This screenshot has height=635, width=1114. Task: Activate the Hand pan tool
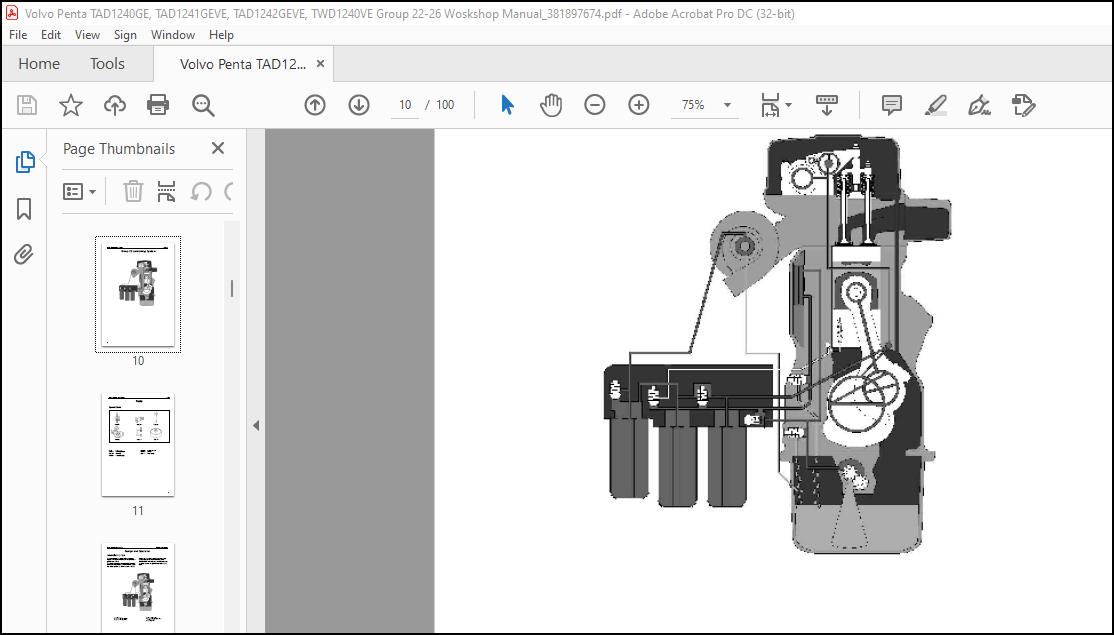(551, 105)
